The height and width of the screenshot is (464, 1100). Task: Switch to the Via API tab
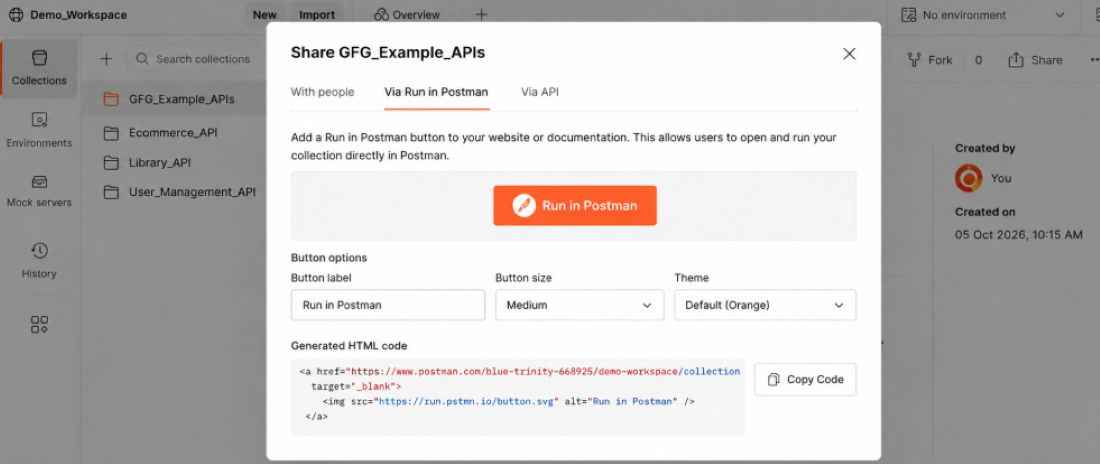tap(539, 92)
